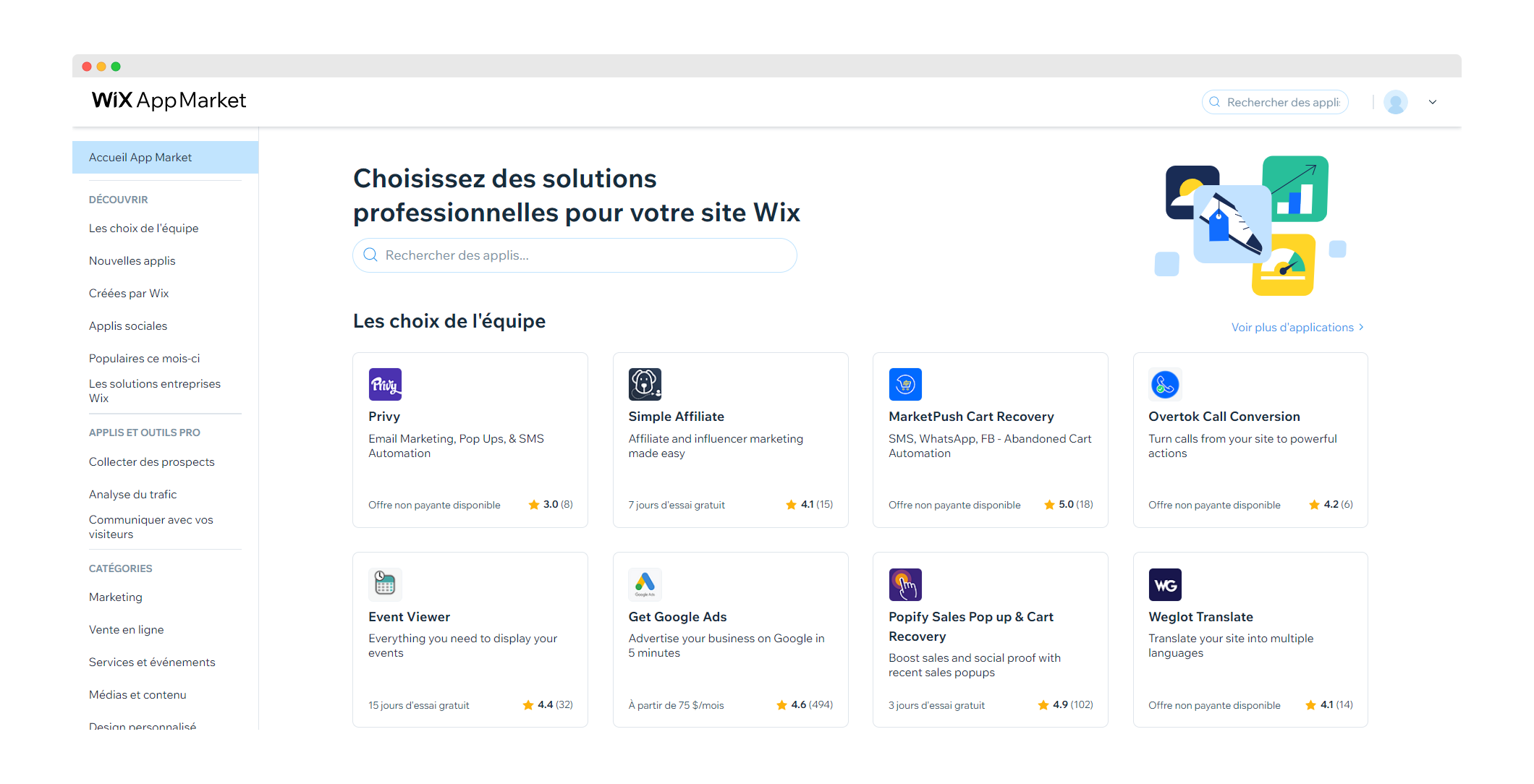The image size is (1534, 784).
Task: Click the Popify Sales Pop up icon
Action: tap(905, 584)
